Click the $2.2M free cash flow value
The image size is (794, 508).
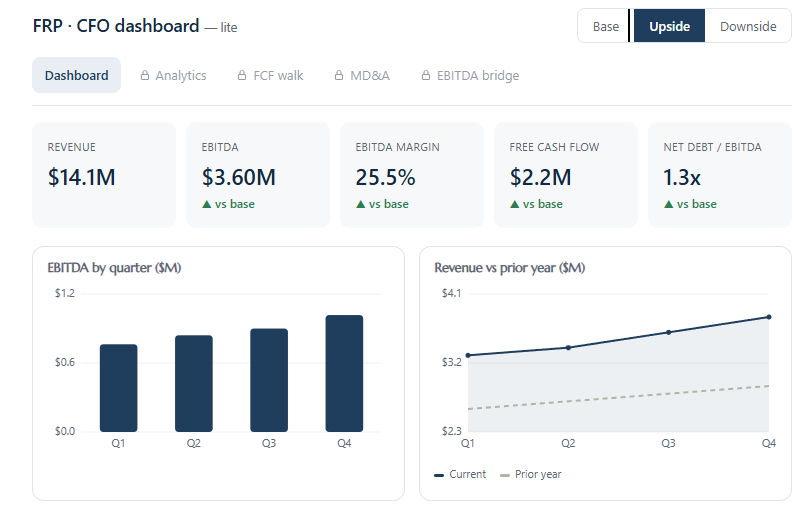pos(540,177)
